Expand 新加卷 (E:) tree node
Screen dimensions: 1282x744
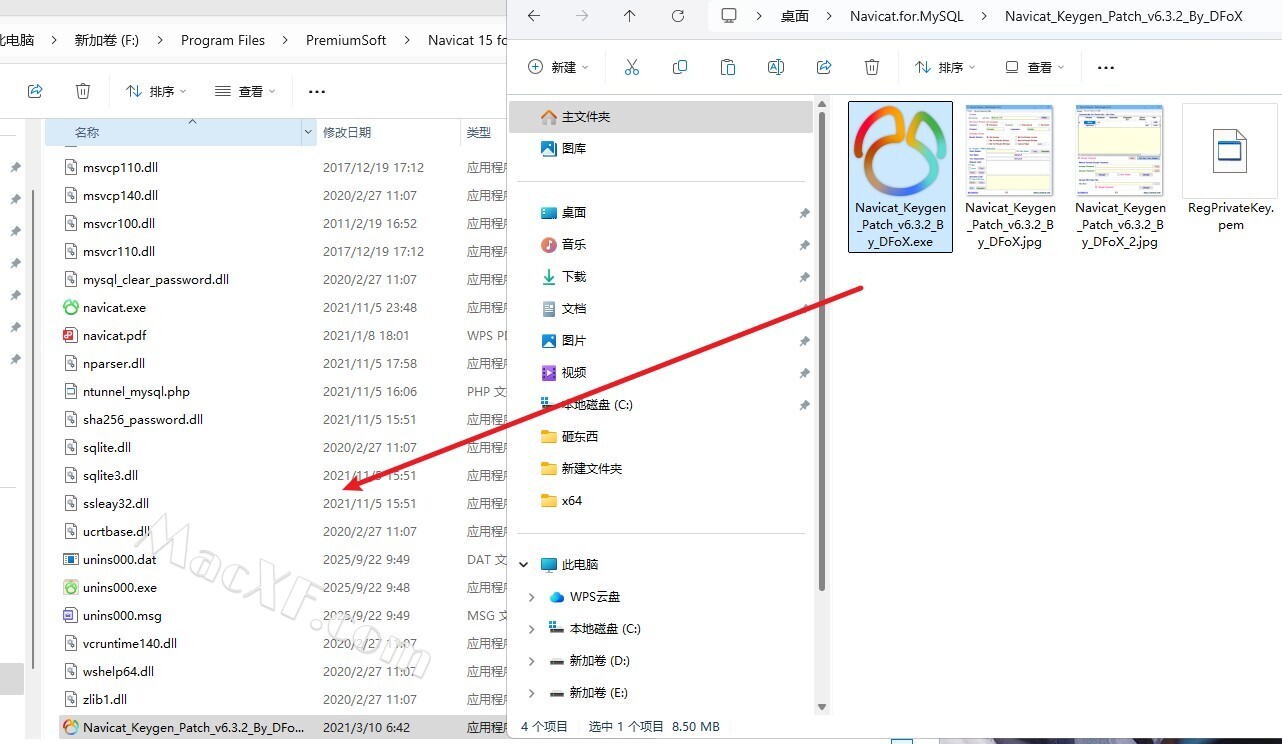(x=532, y=693)
